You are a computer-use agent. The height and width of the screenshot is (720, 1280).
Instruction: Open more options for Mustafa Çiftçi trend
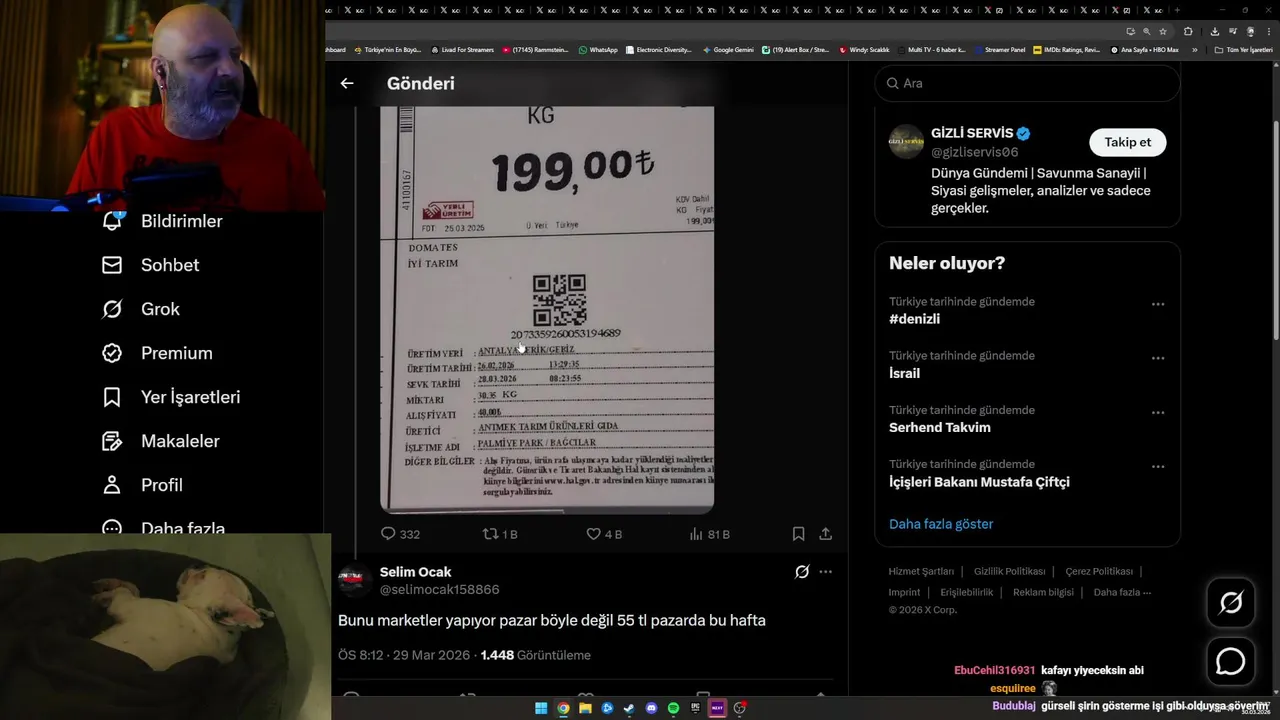tap(1158, 466)
